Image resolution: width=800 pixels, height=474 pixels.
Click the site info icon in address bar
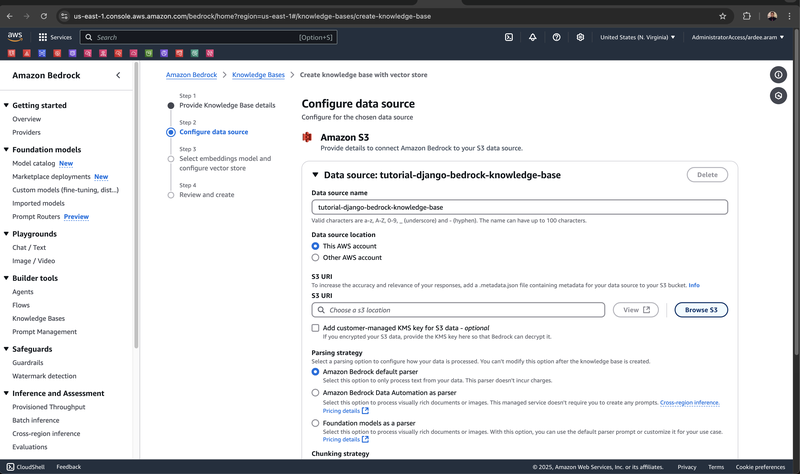(x=64, y=16)
